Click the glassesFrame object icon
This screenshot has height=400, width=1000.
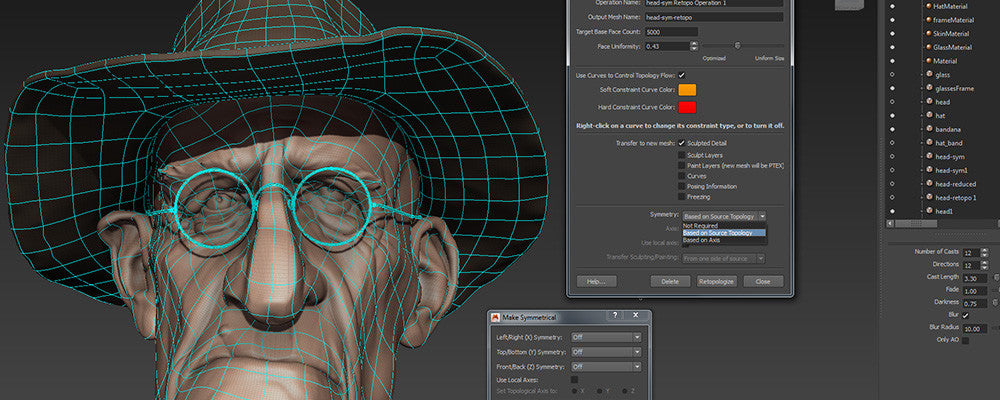927,88
